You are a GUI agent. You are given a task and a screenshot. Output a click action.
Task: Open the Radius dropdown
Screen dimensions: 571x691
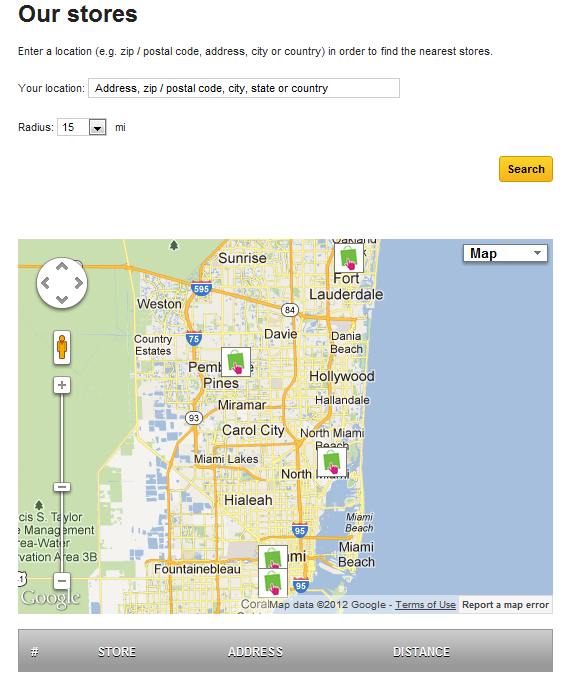click(x=82, y=127)
